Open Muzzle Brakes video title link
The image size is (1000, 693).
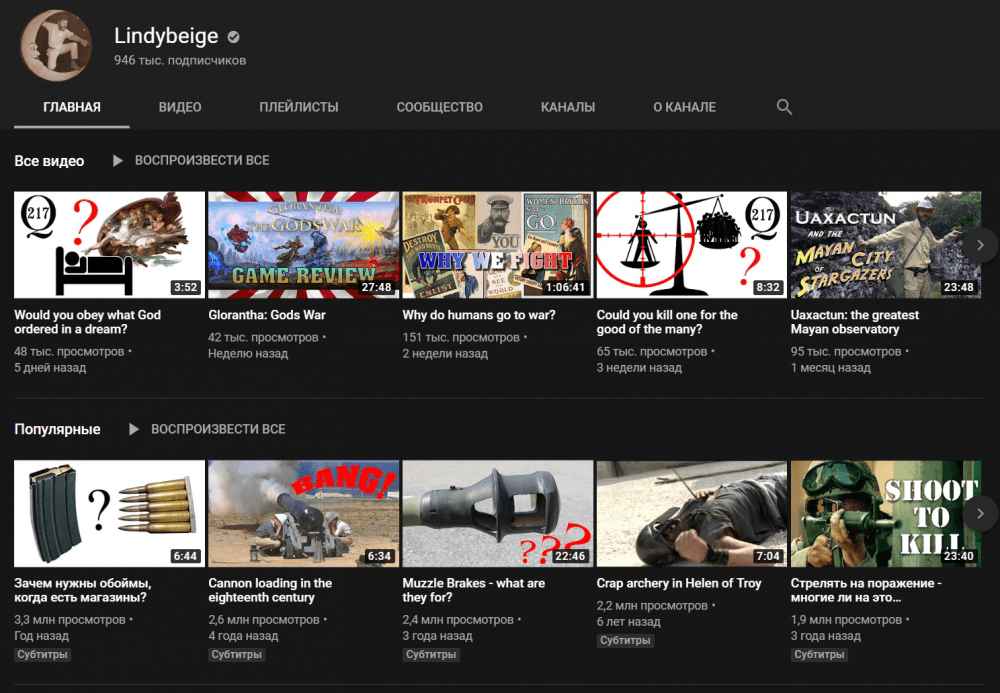473,590
